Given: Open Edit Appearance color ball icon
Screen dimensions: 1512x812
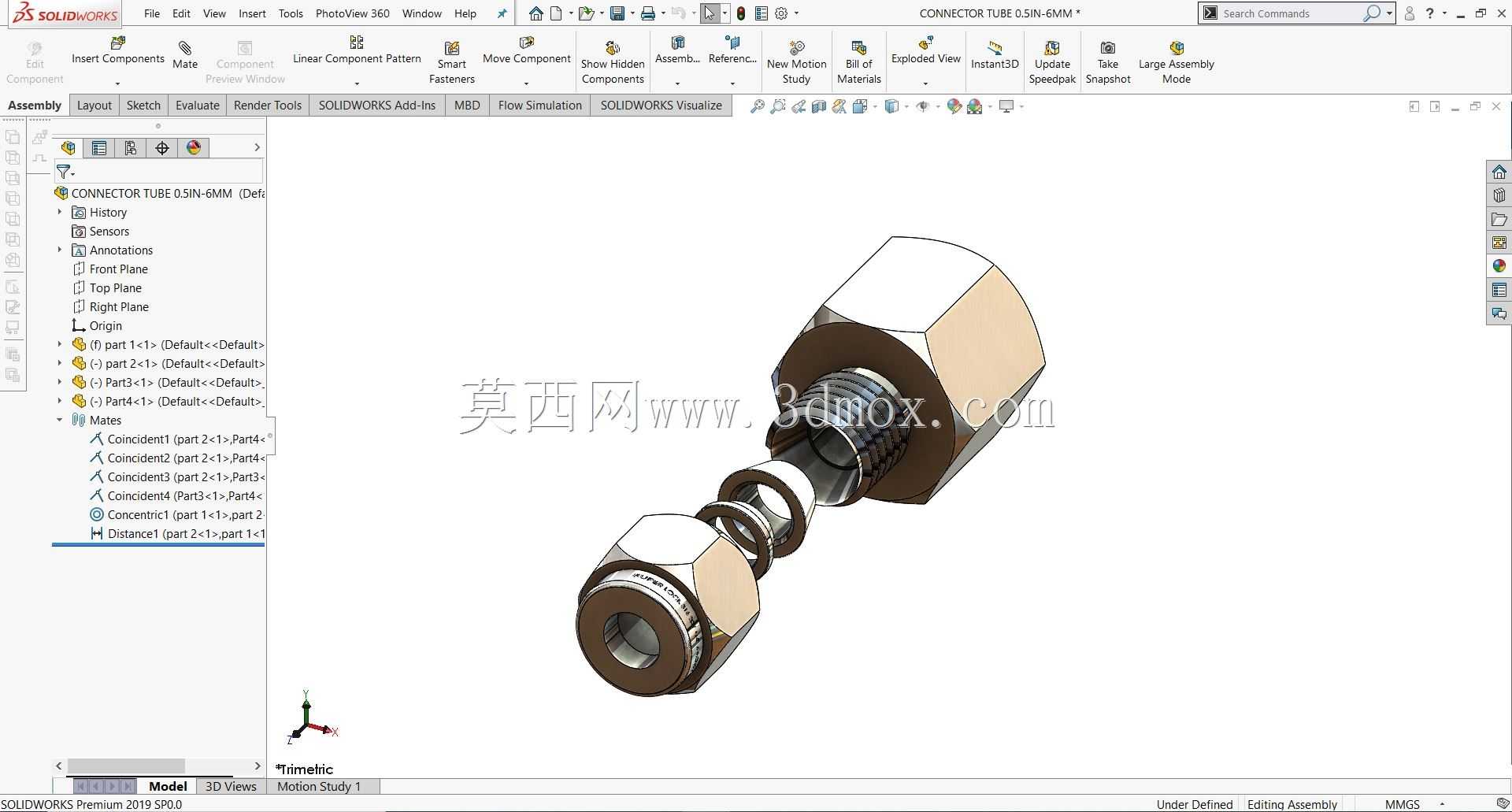Looking at the screenshot, I should tap(954, 106).
